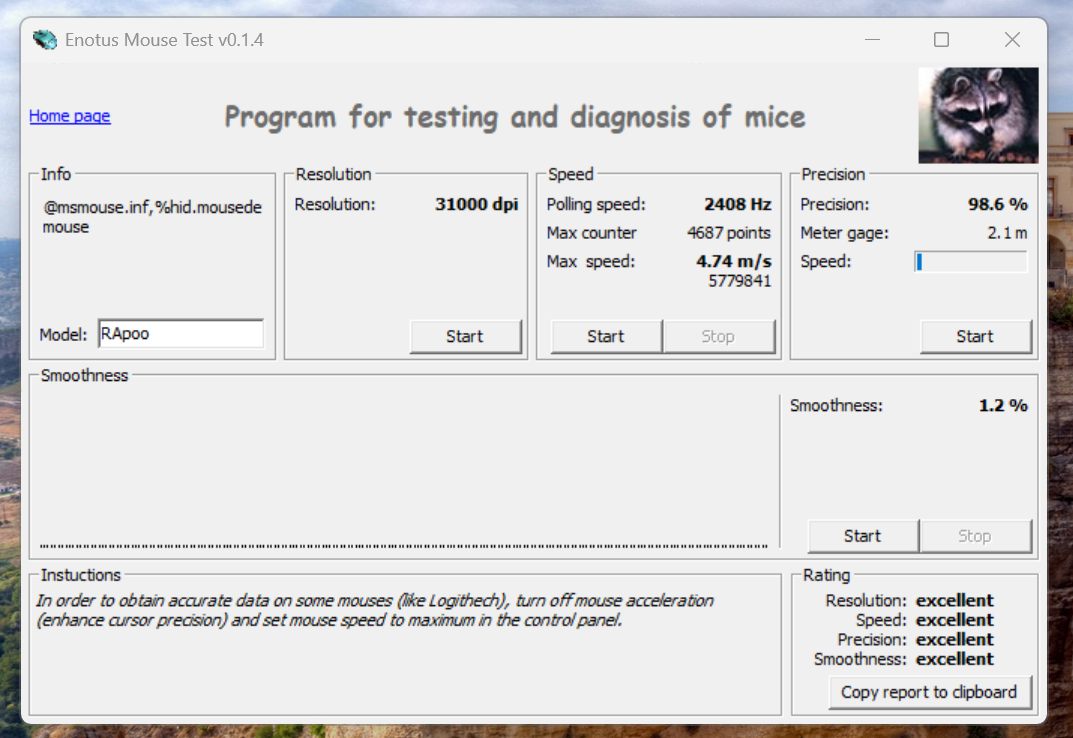Click the Speed rating 'excellent'
The width and height of the screenshot is (1073, 738).
click(x=955, y=620)
